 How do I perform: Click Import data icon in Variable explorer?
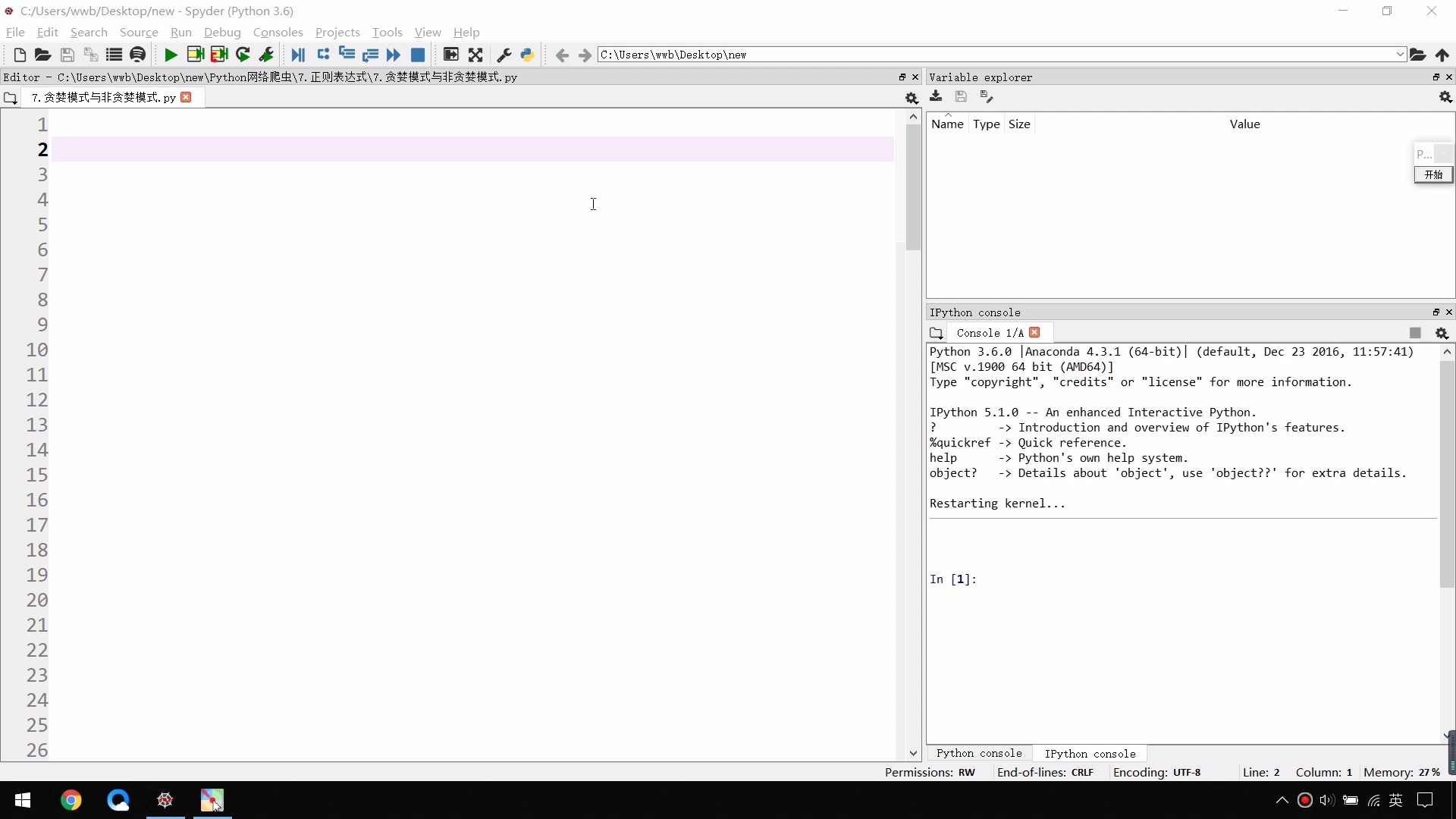pyautogui.click(x=936, y=96)
